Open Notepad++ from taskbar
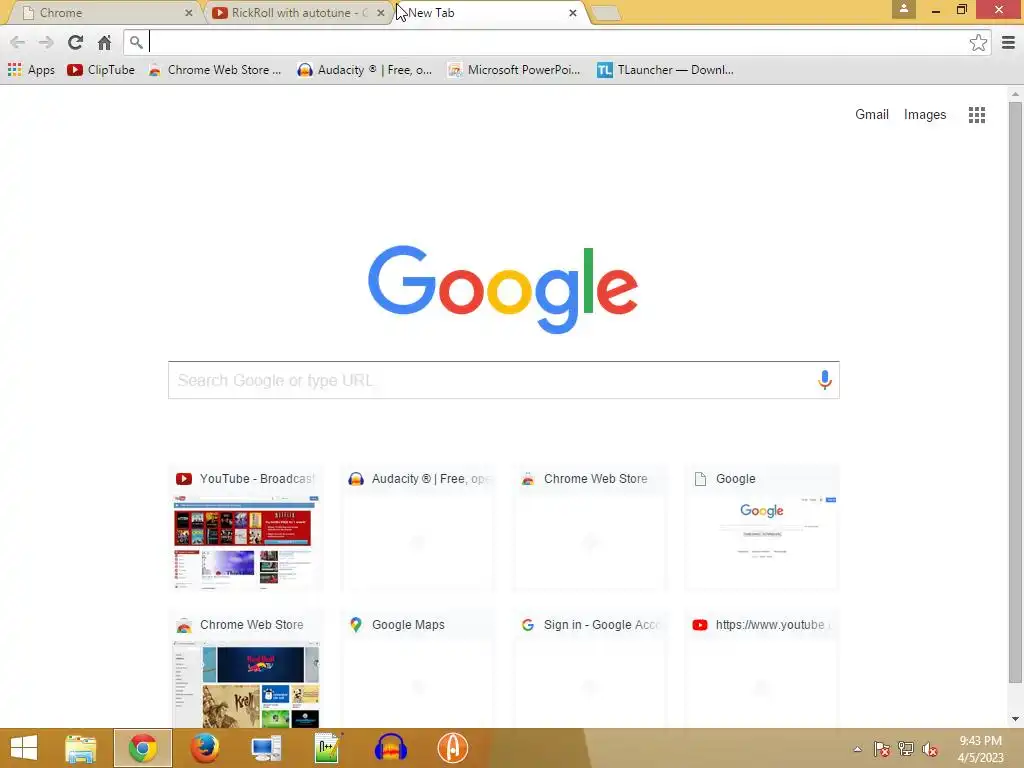 pyautogui.click(x=328, y=748)
